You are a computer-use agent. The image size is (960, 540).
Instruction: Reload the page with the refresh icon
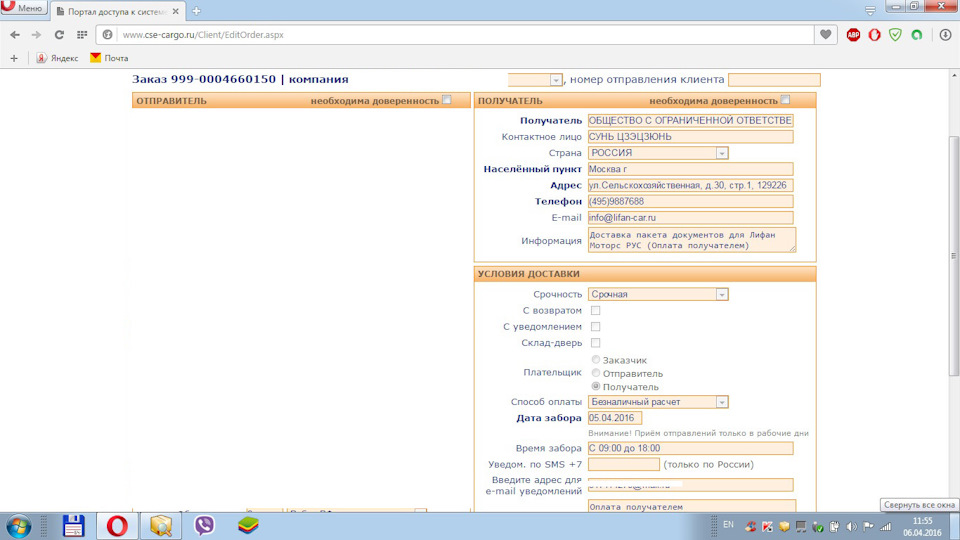coord(59,35)
